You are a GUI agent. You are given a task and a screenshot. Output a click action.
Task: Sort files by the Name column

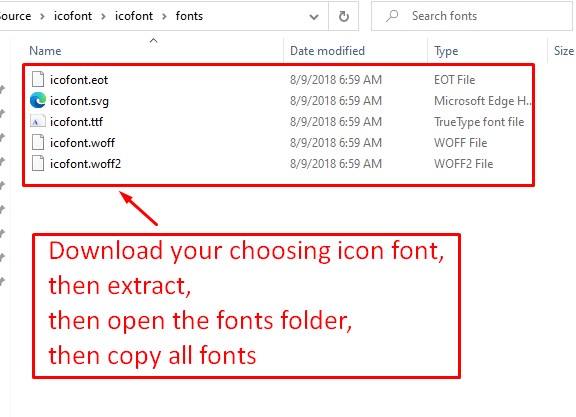pos(45,51)
